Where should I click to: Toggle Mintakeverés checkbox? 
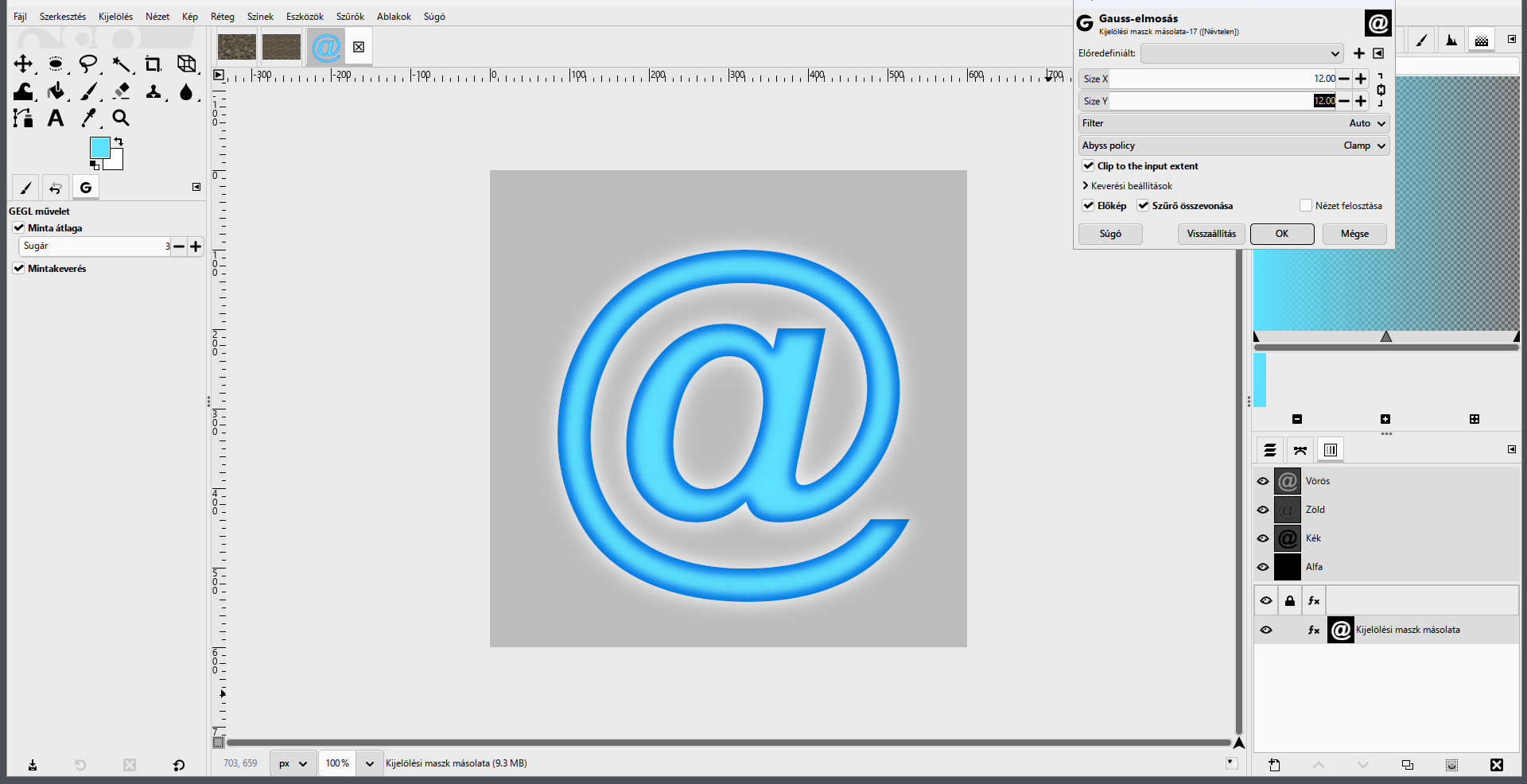point(19,269)
